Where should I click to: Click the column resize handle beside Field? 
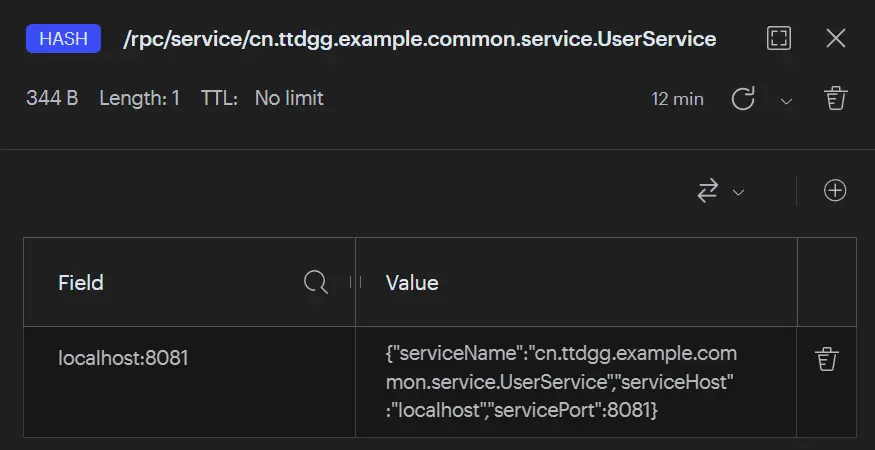[355, 283]
